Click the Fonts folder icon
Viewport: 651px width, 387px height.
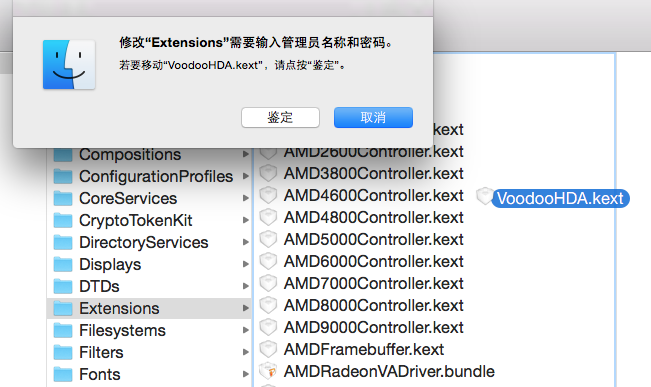click(63, 374)
